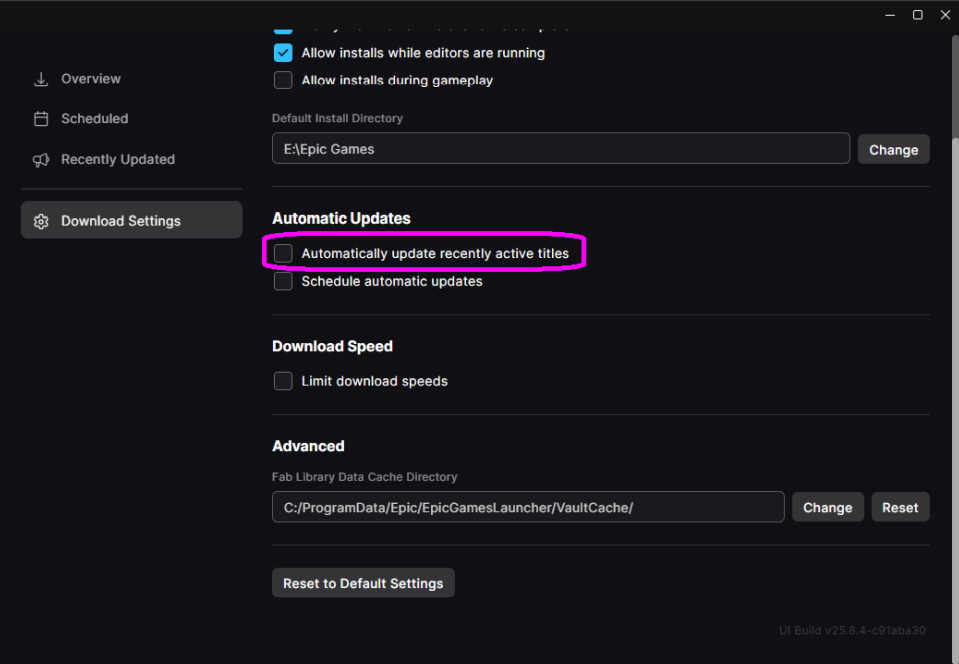Click the Overview download arrow icon

click(41, 79)
